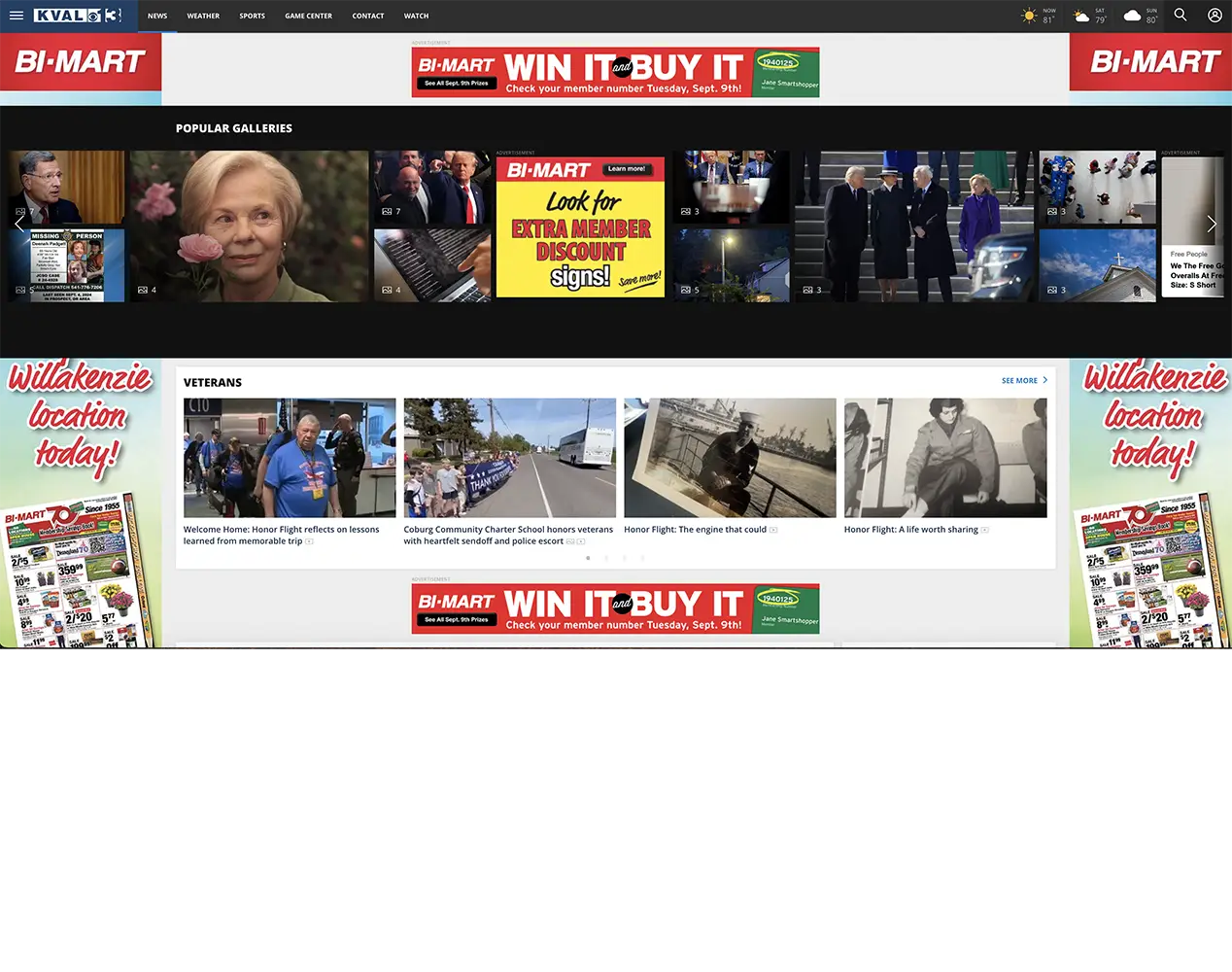Open the church steeple gallery
Viewport: 1232px width, 972px height.
click(1098, 265)
